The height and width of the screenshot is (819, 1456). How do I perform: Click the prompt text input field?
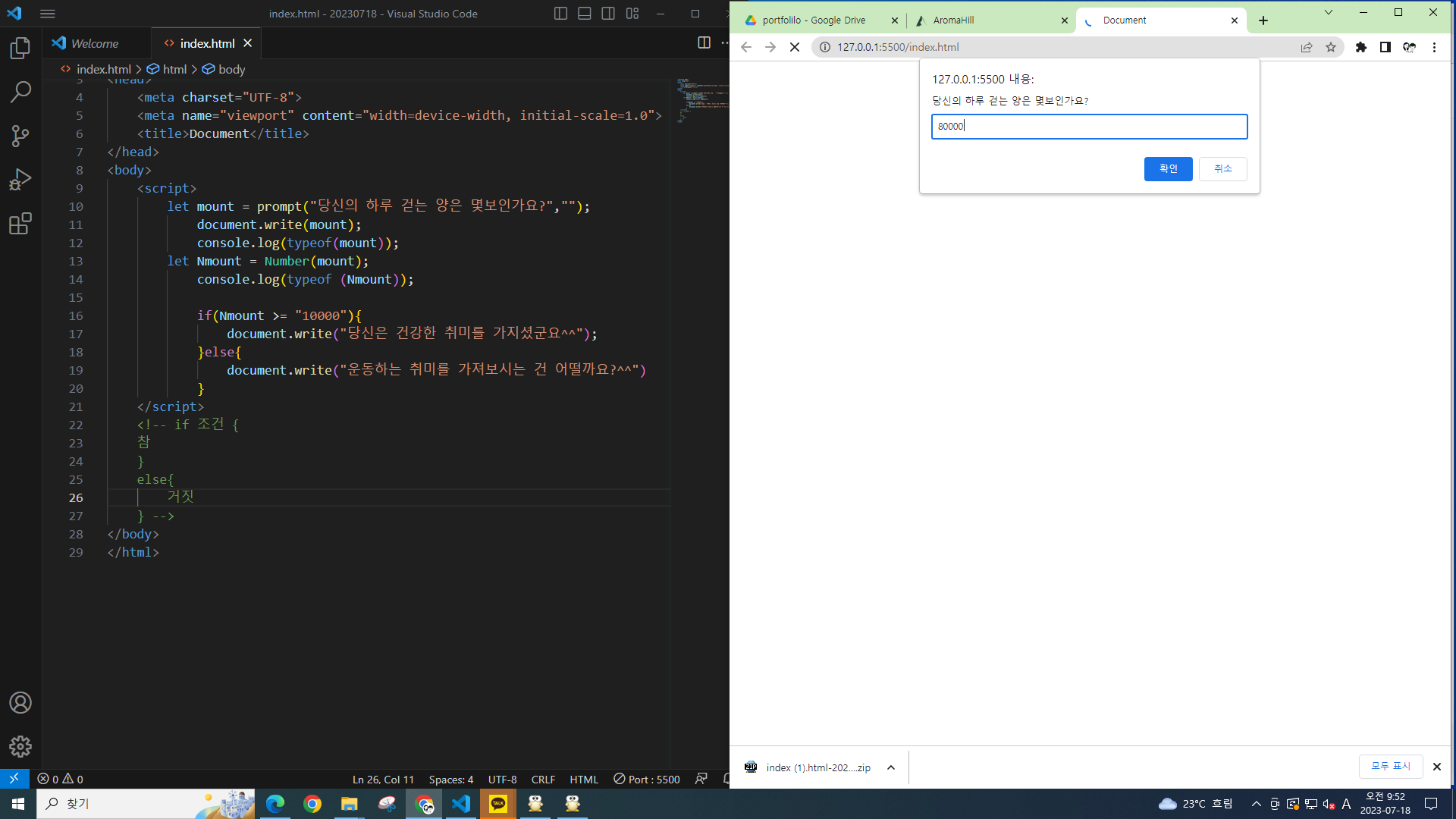(x=1089, y=127)
